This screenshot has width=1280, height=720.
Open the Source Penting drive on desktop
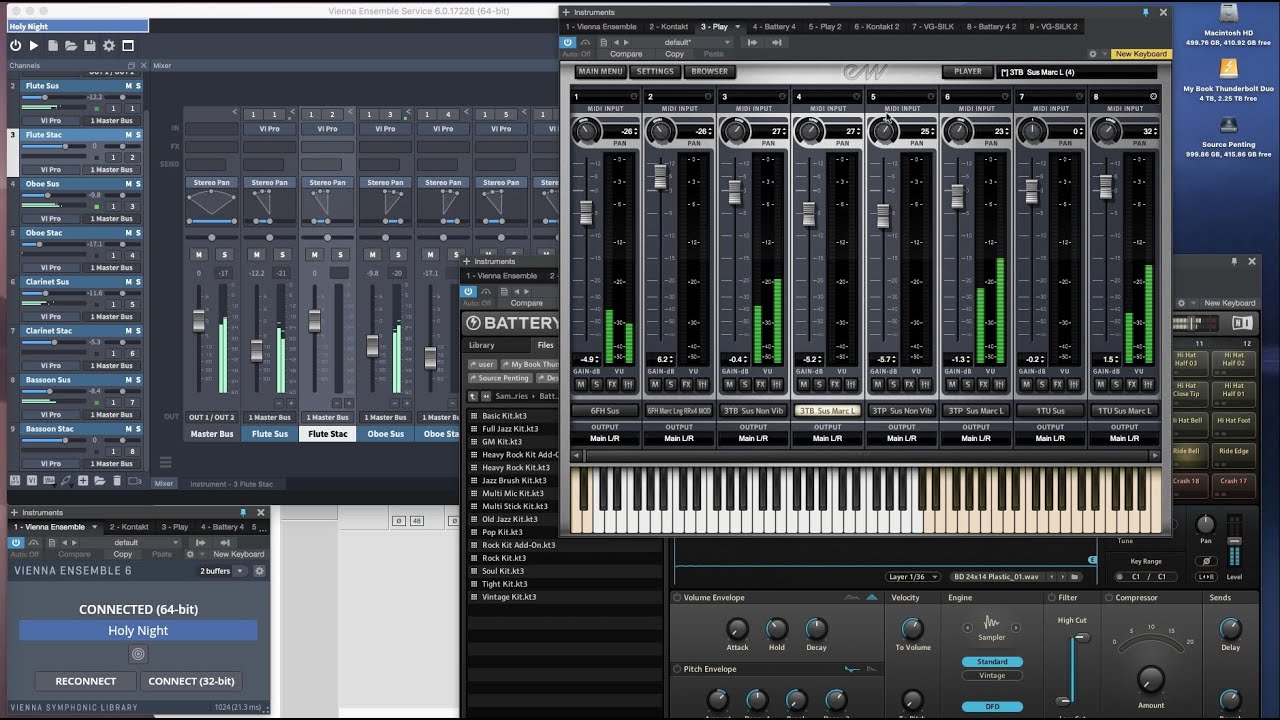pyautogui.click(x=1229, y=125)
